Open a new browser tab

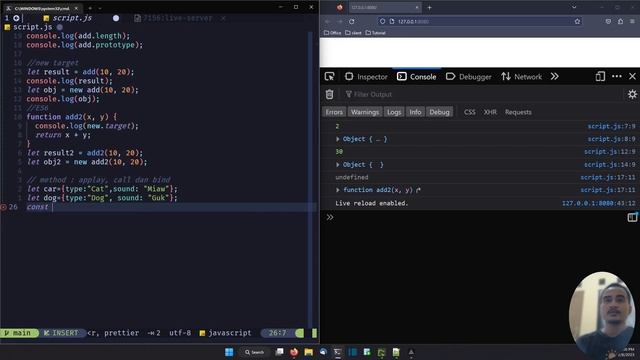[429, 7]
